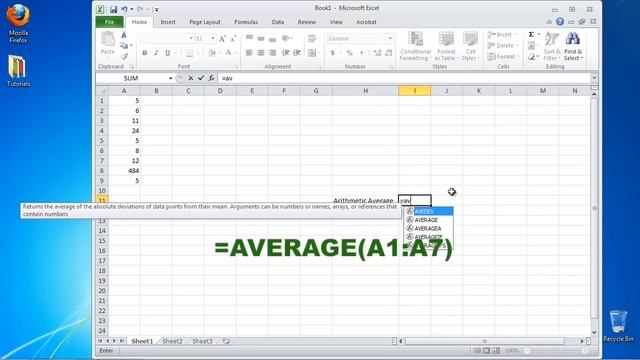Open the Cell Styles dropdown
The width and height of the screenshot is (640, 360).
pos(470,46)
